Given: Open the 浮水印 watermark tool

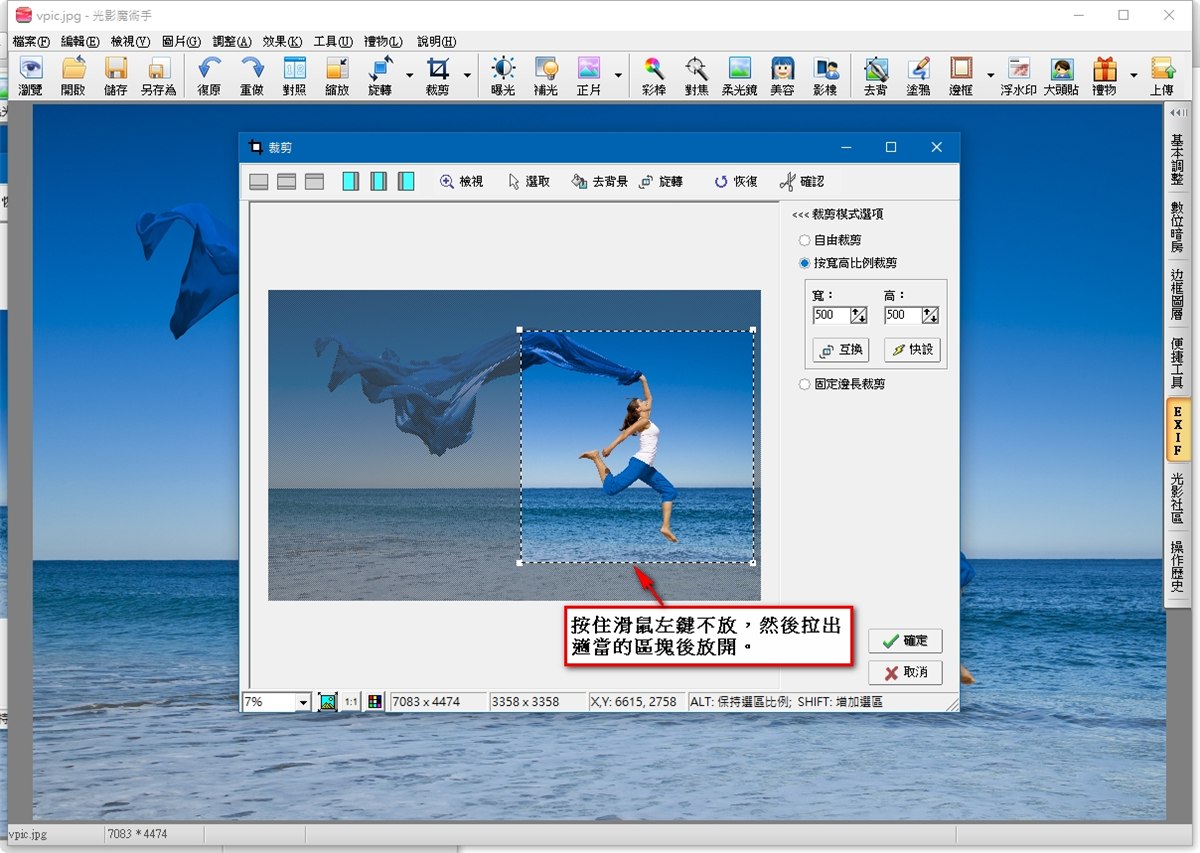Looking at the screenshot, I should pyautogui.click(x=1018, y=75).
